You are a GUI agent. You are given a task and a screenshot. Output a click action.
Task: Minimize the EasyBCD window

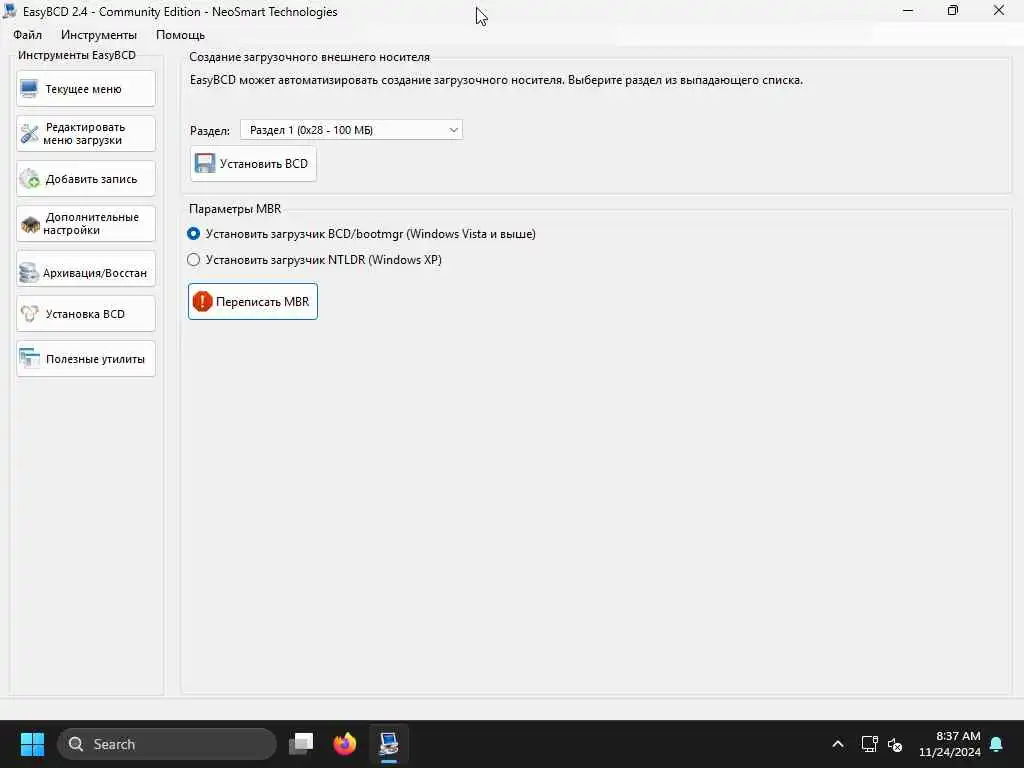[908, 11]
